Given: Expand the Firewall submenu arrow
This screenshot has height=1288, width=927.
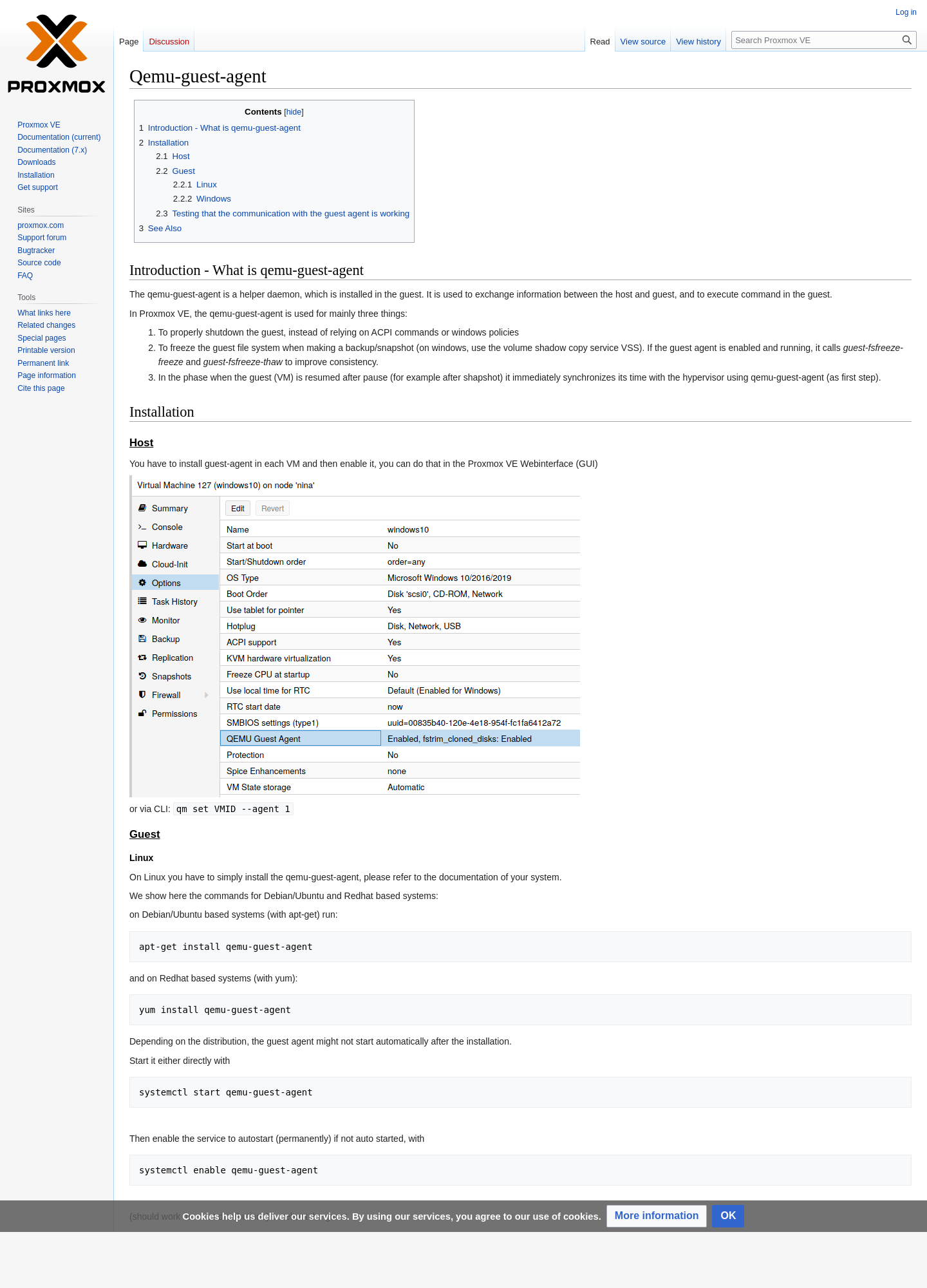Looking at the screenshot, I should [x=207, y=695].
